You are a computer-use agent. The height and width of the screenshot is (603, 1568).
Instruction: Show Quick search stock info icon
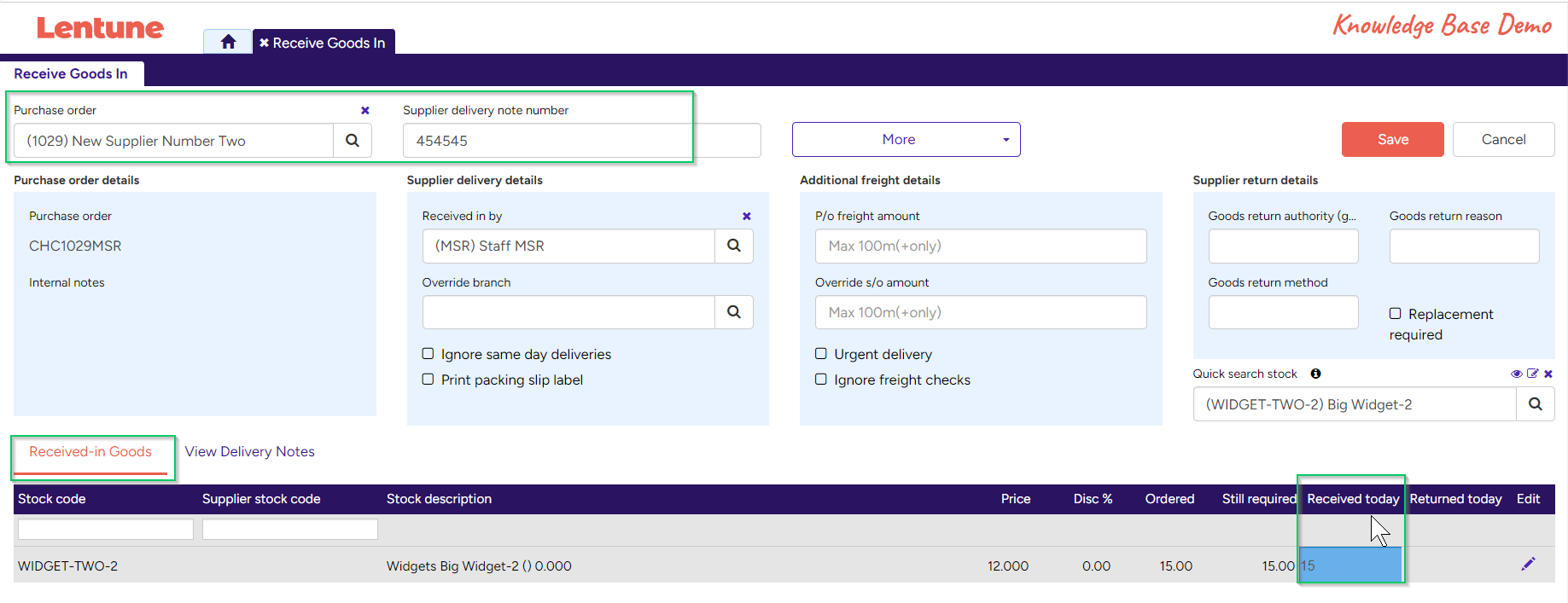click(x=1315, y=374)
